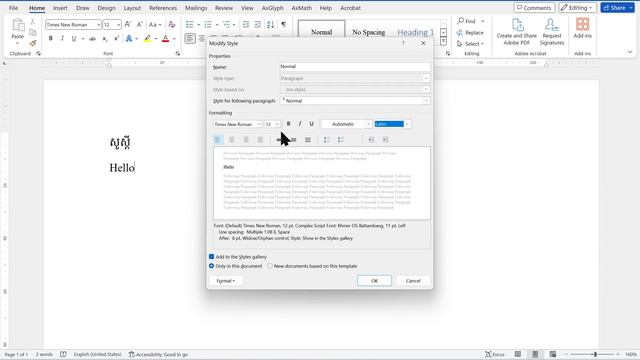Click Replace in Editing group
640x360 pixels.
(x=470, y=32)
